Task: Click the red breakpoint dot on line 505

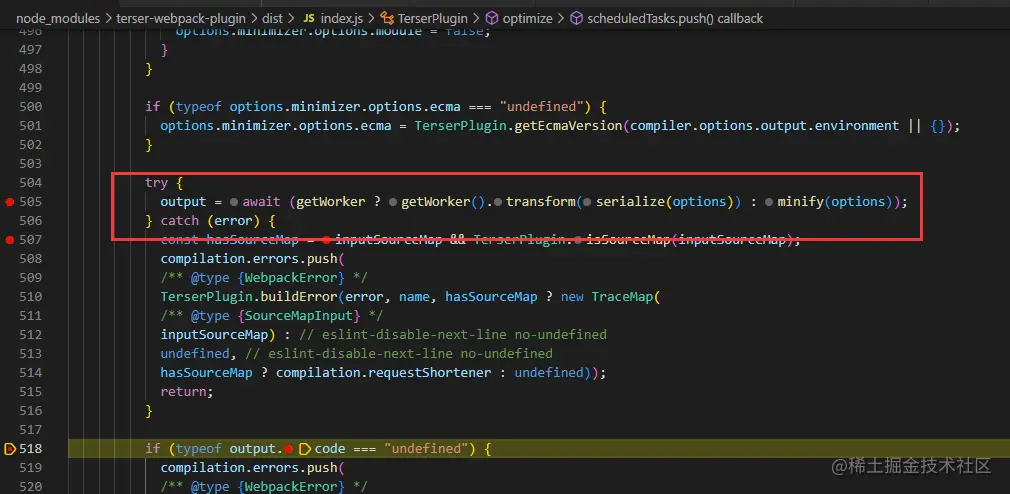Action: coord(9,202)
